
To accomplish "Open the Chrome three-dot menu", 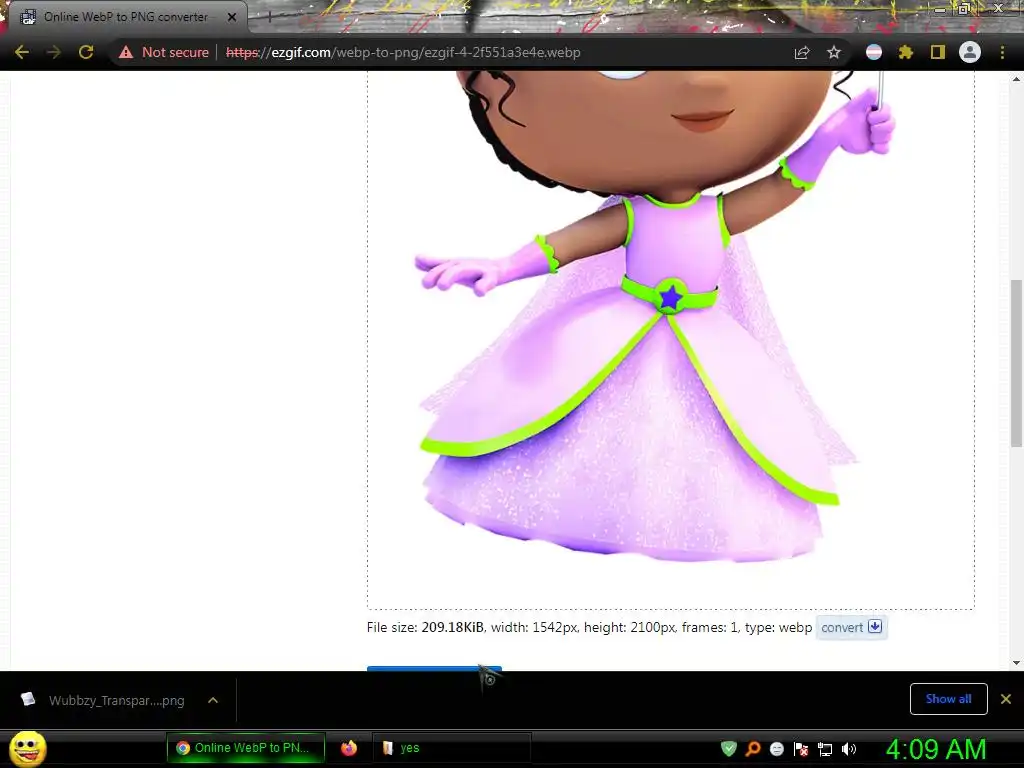I will 1002,52.
